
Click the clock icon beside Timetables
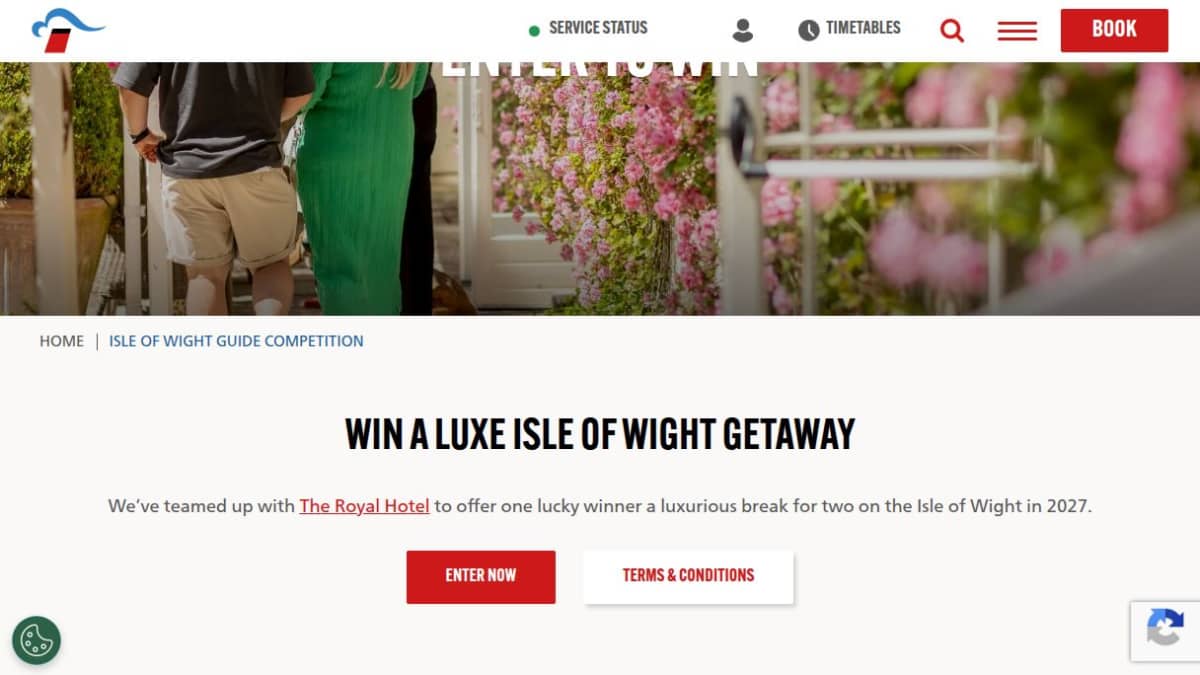click(808, 30)
